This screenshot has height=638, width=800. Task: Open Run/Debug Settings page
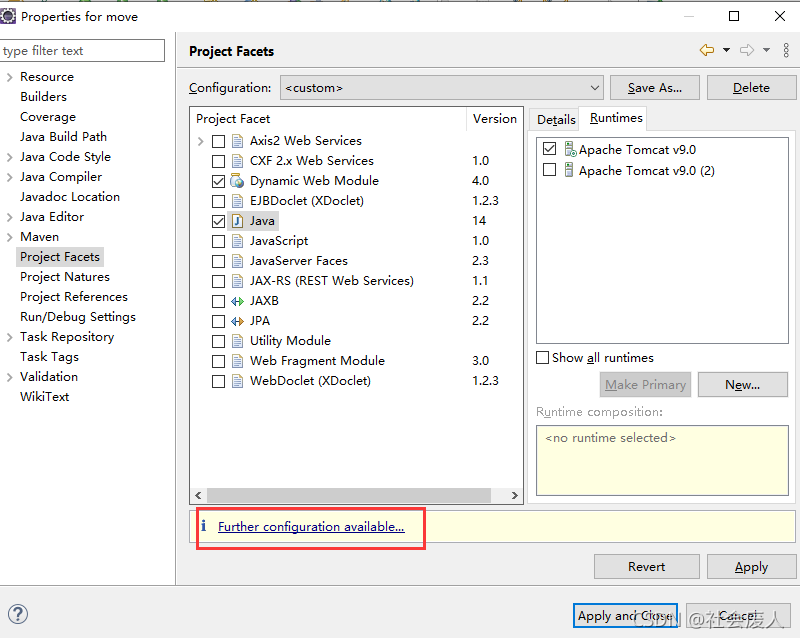[78, 316]
